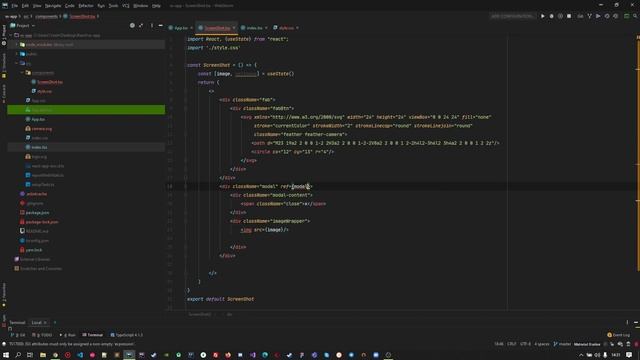Open the Refactor menu
Viewport: 640px width, 360px height.
[86, 6]
